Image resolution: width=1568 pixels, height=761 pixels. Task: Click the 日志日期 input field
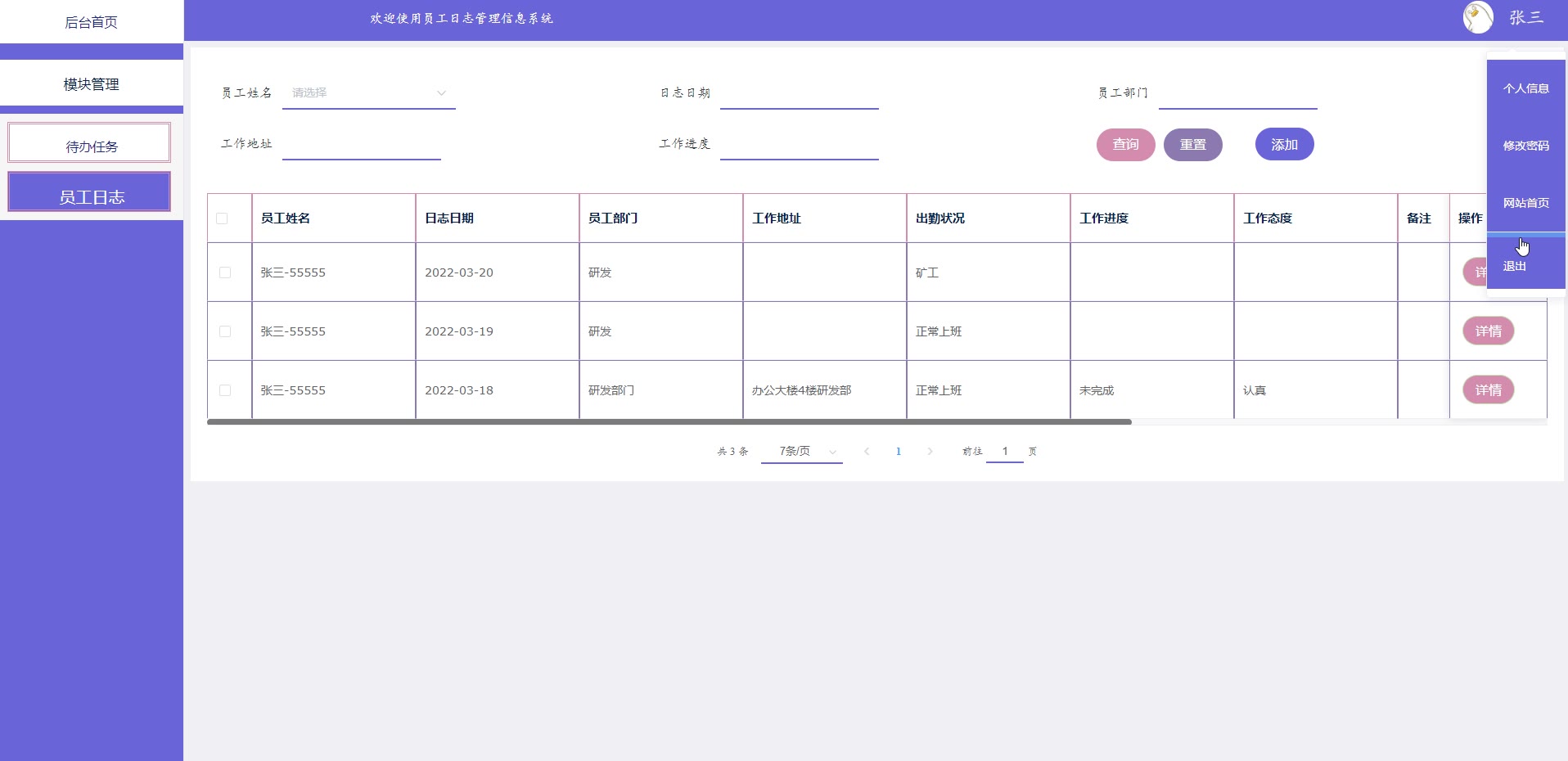[800, 93]
